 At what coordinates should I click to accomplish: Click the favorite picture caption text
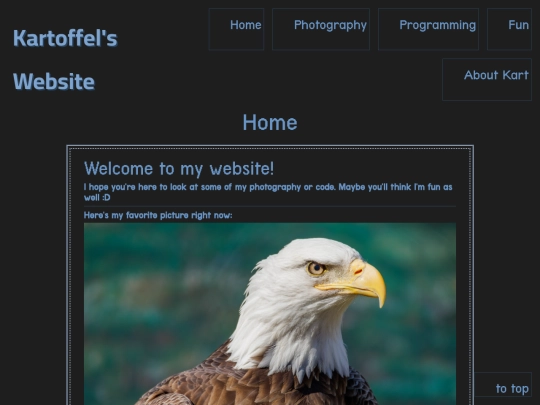tap(158, 215)
